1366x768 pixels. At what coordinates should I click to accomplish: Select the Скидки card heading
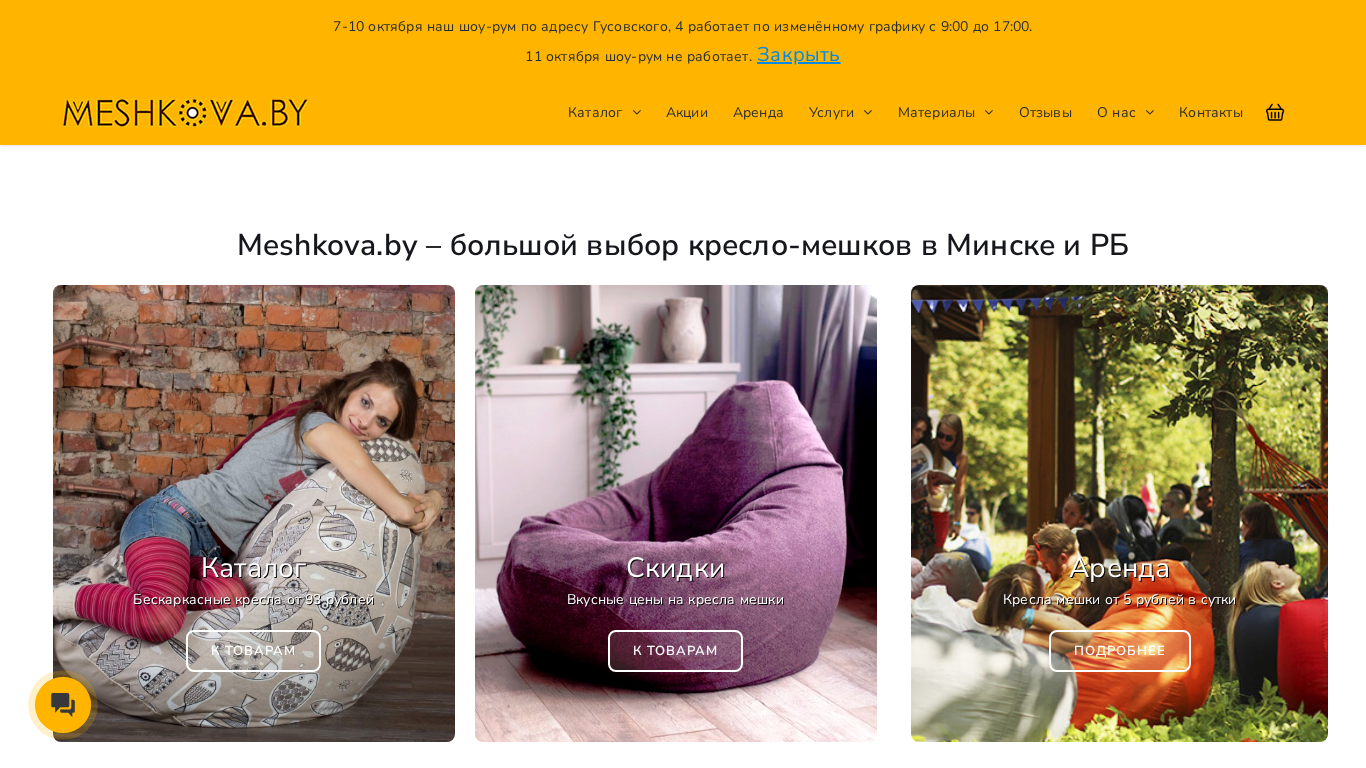point(675,567)
